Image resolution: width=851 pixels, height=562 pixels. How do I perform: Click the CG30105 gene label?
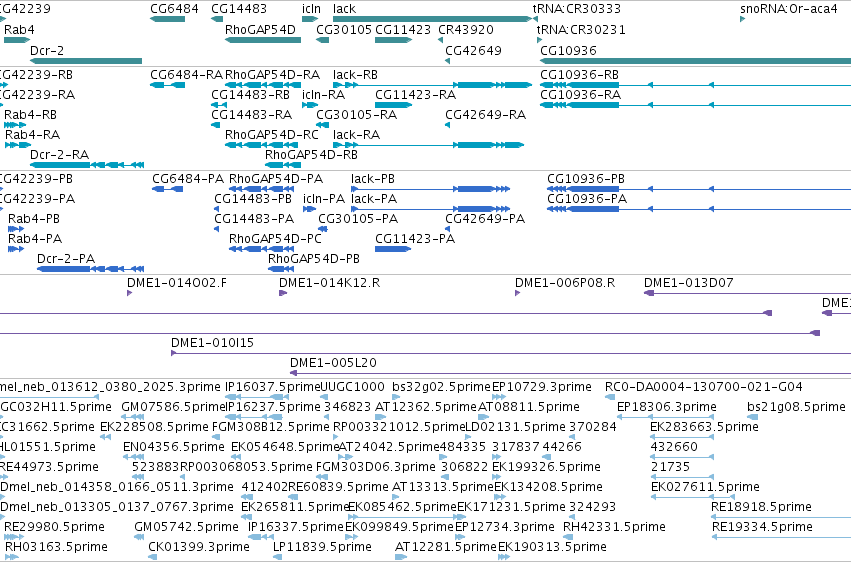pyautogui.click(x=344, y=29)
